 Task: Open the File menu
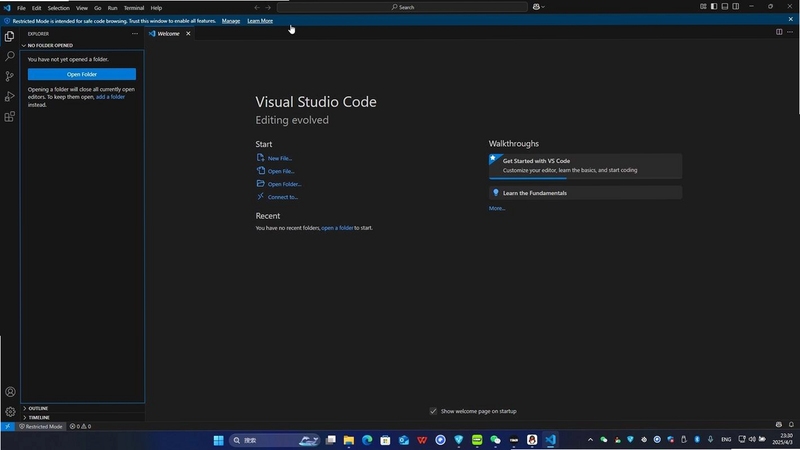[x=21, y=8]
